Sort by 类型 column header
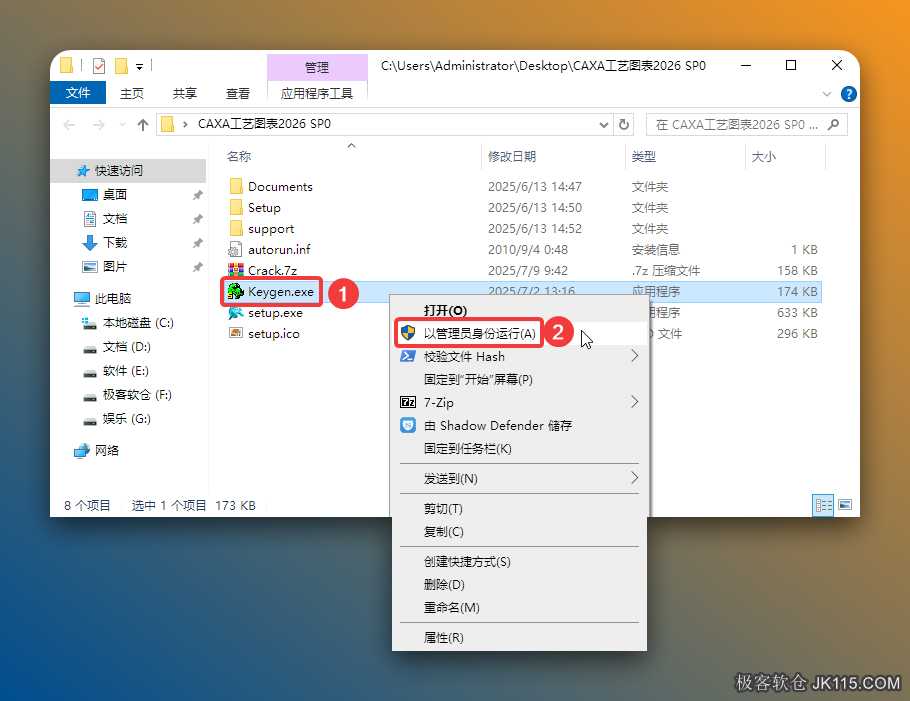 coord(644,156)
